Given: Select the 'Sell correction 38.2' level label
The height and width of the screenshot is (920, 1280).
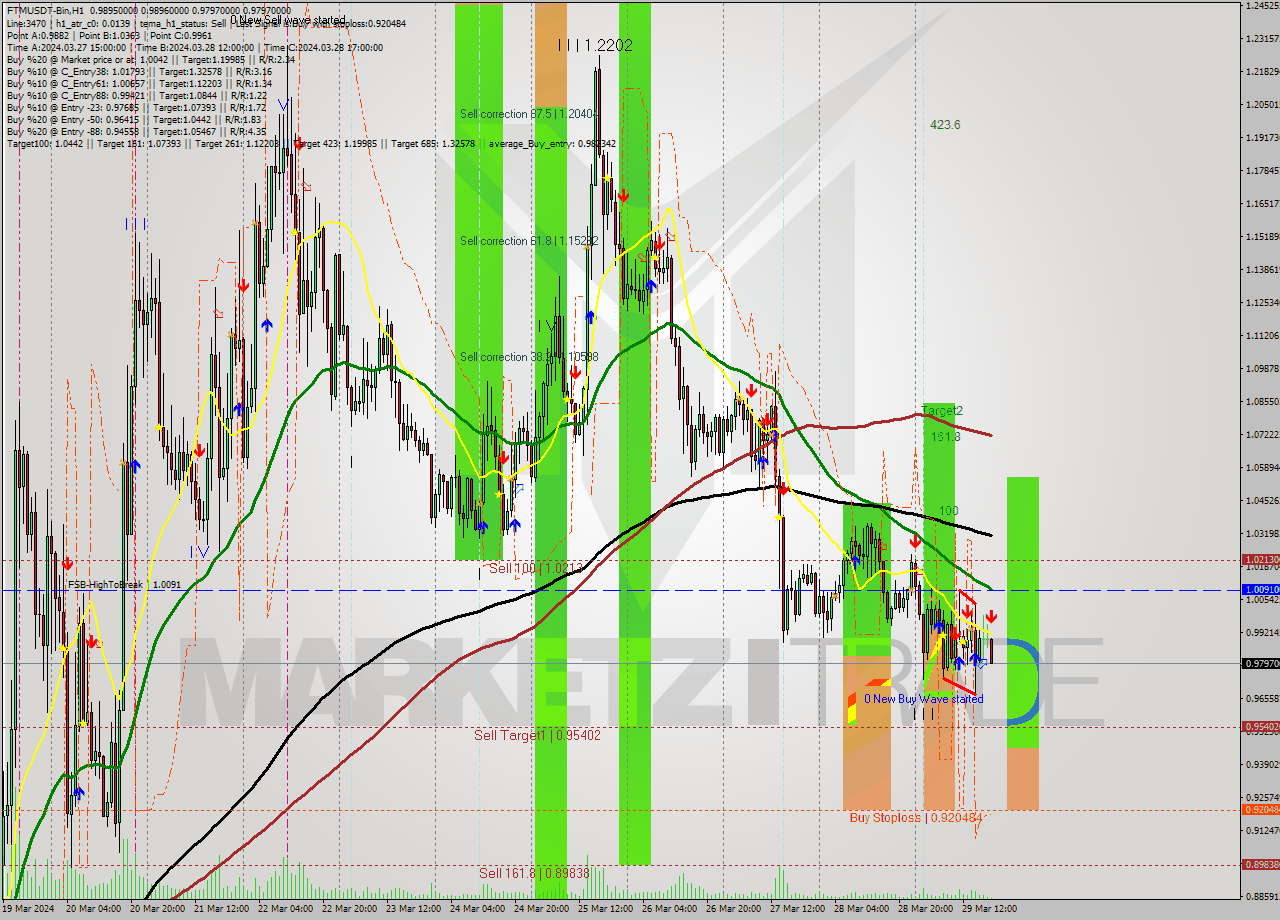Looking at the screenshot, I should tap(529, 357).
